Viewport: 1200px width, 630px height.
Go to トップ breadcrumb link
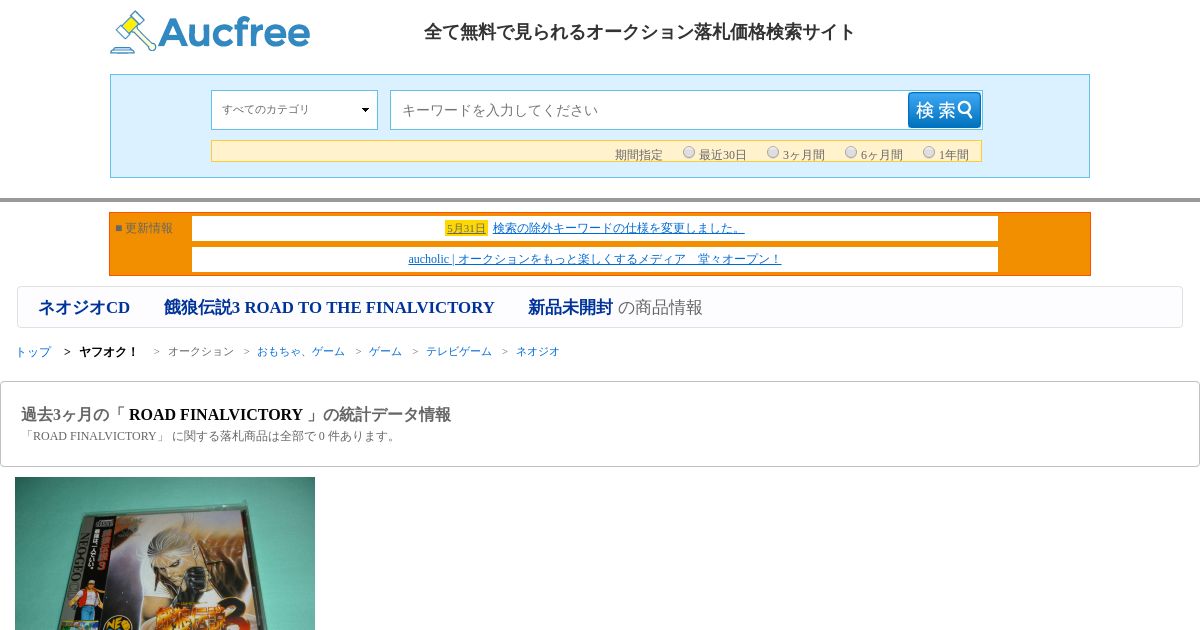coord(33,352)
